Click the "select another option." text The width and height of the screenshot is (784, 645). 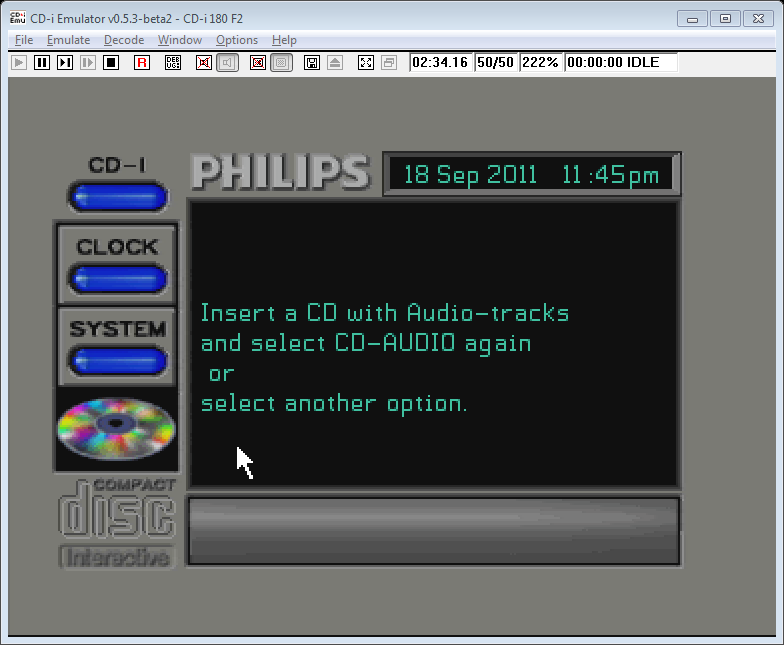[x=334, y=404]
